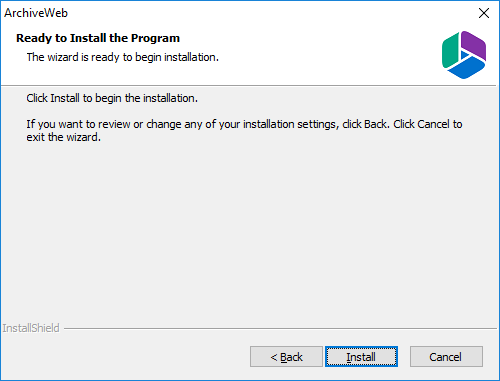Go back with the < Back button
The width and height of the screenshot is (500, 381).
286,357
